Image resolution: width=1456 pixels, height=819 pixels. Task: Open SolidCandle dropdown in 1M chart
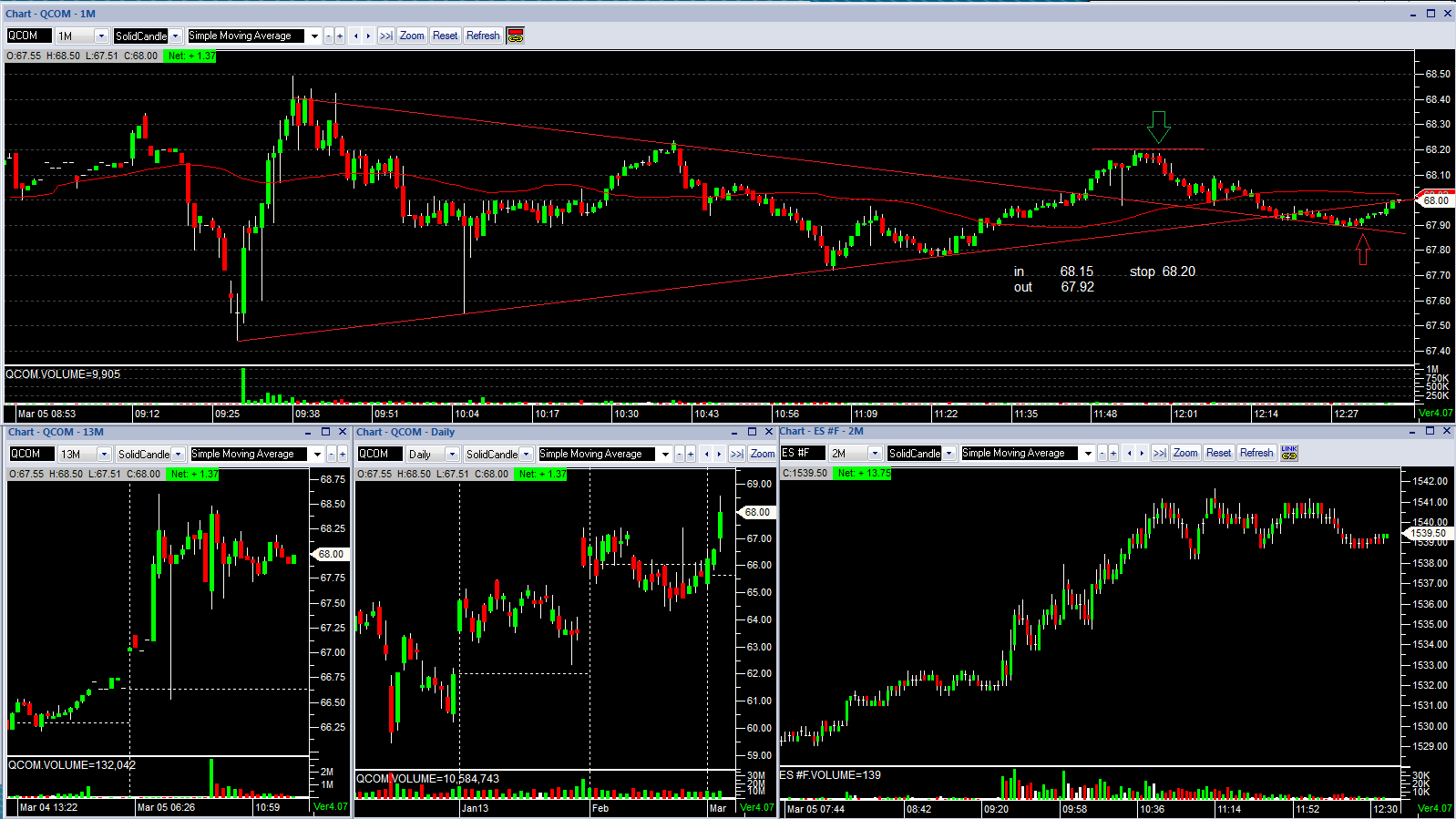176,36
